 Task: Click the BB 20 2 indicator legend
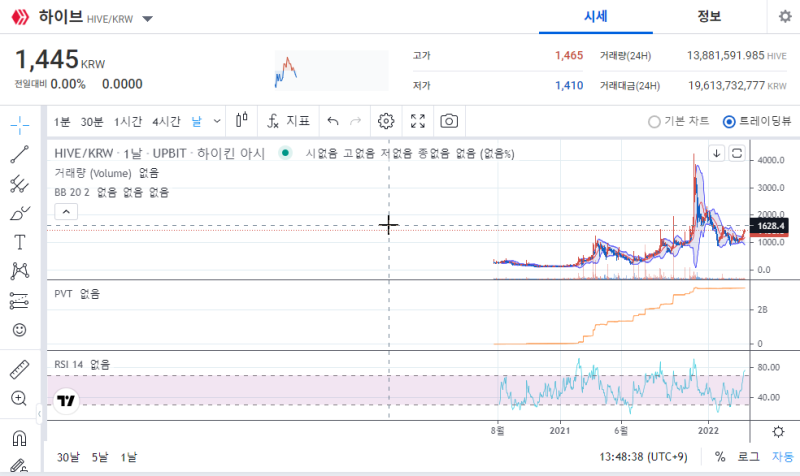point(72,192)
